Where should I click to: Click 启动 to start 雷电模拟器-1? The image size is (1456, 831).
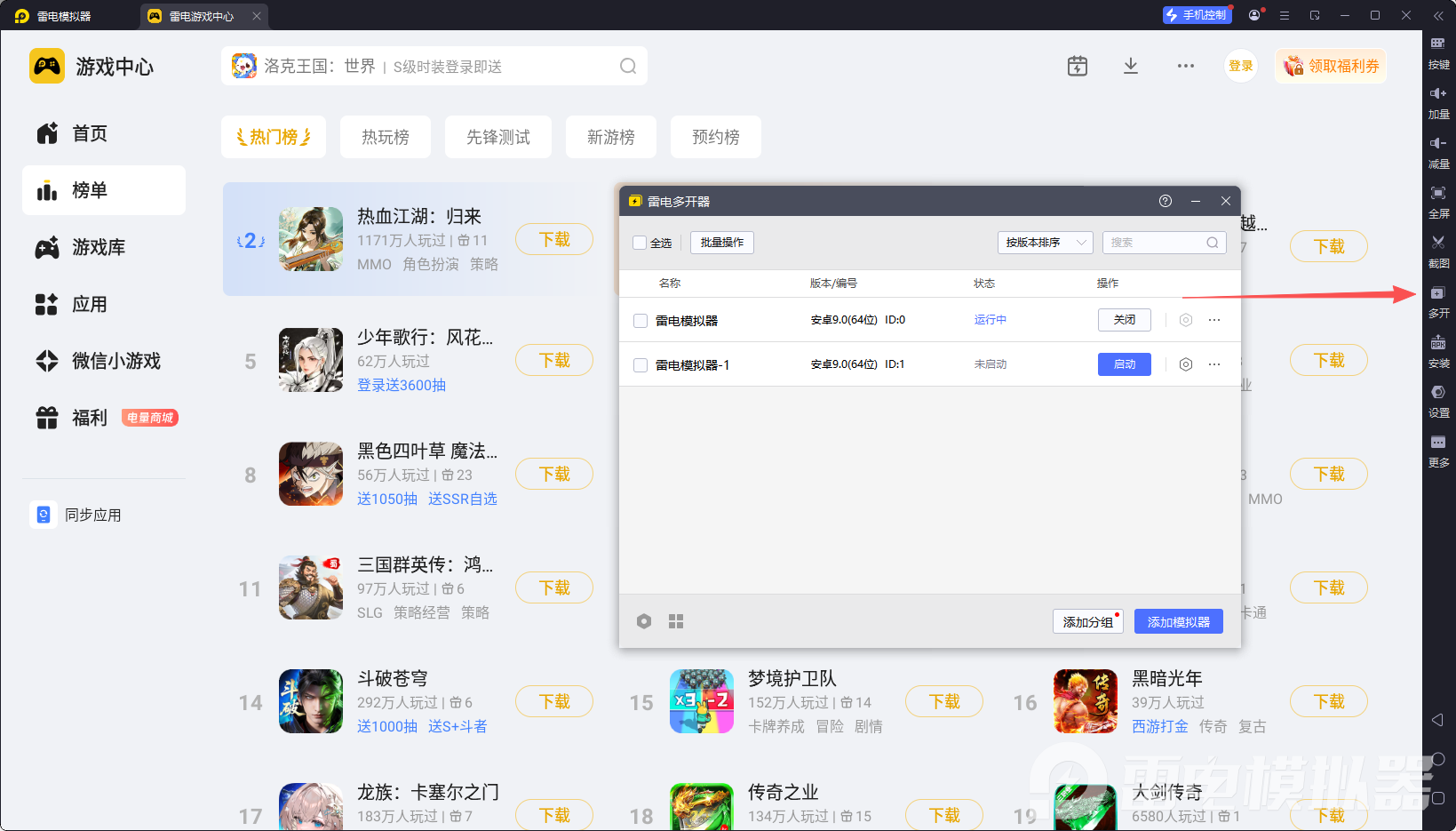click(x=1125, y=364)
